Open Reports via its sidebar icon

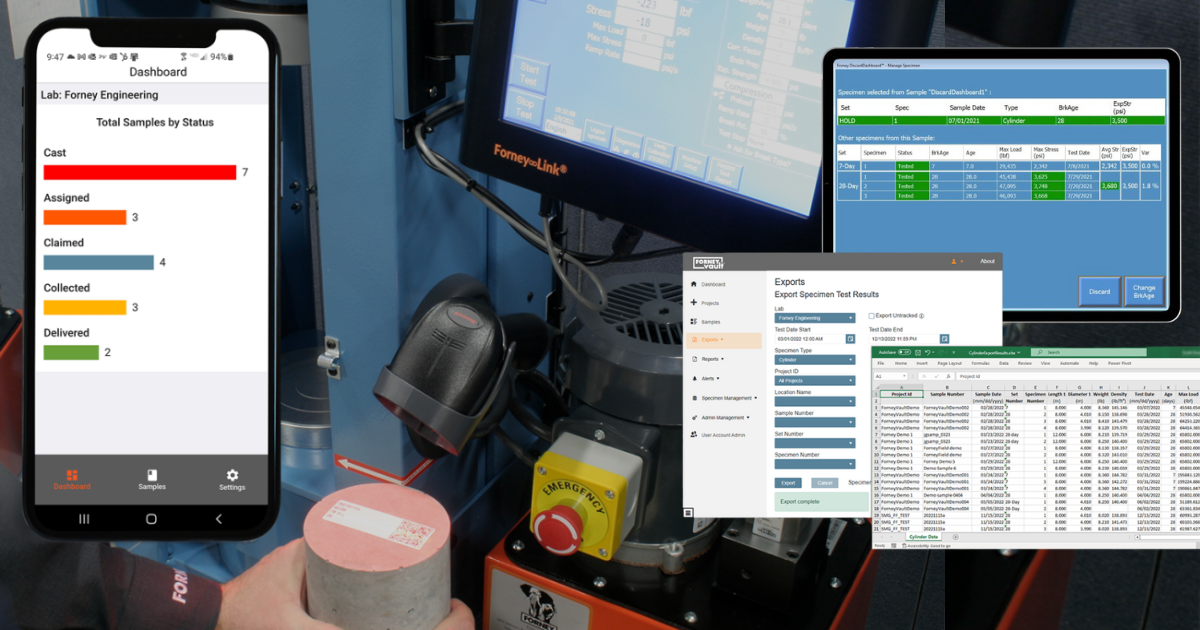tap(694, 359)
